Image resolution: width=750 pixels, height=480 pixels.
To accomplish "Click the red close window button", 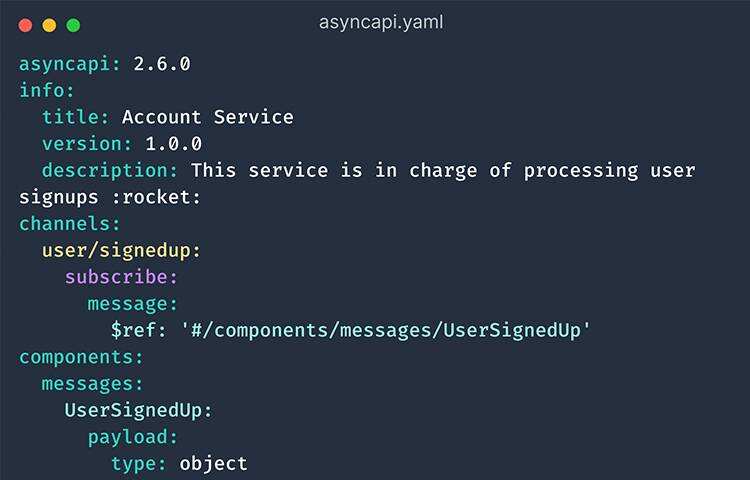I will 26,24.
